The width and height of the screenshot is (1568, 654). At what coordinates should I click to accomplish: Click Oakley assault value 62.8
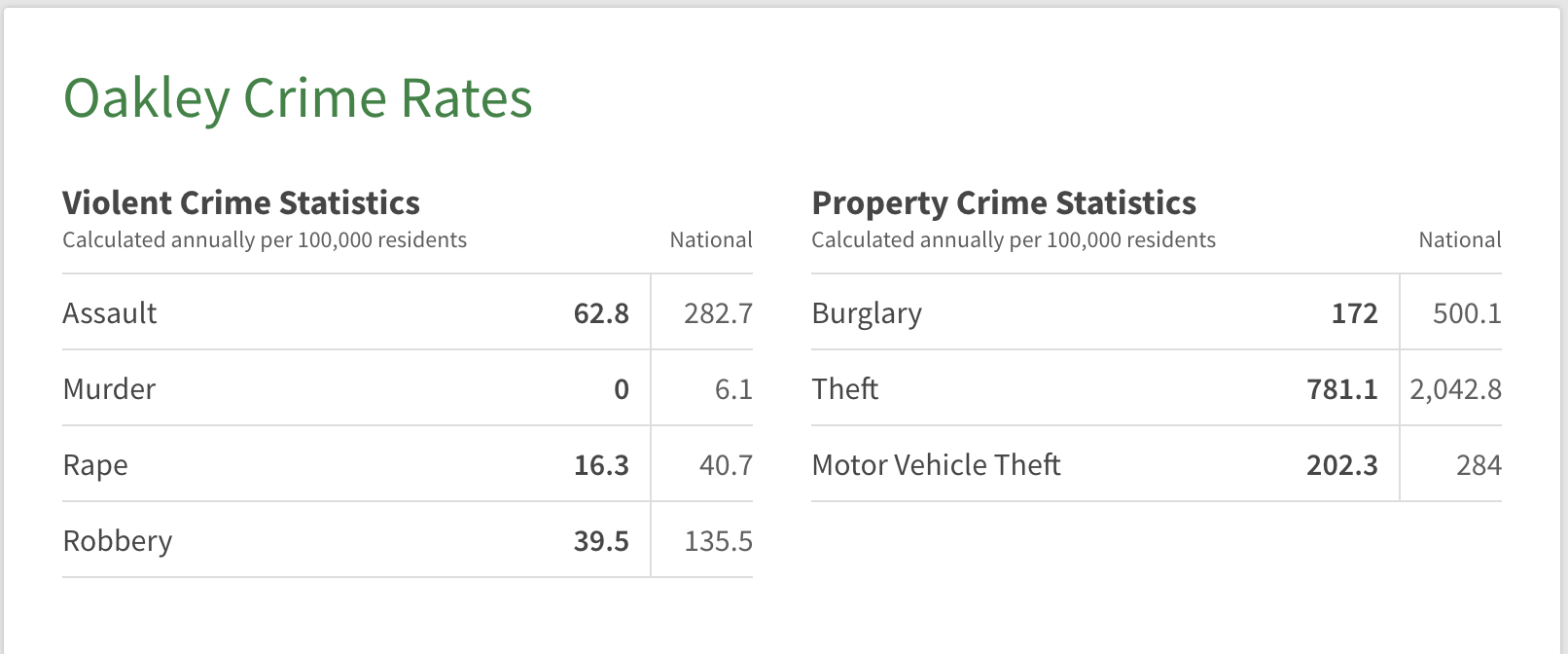(x=601, y=313)
